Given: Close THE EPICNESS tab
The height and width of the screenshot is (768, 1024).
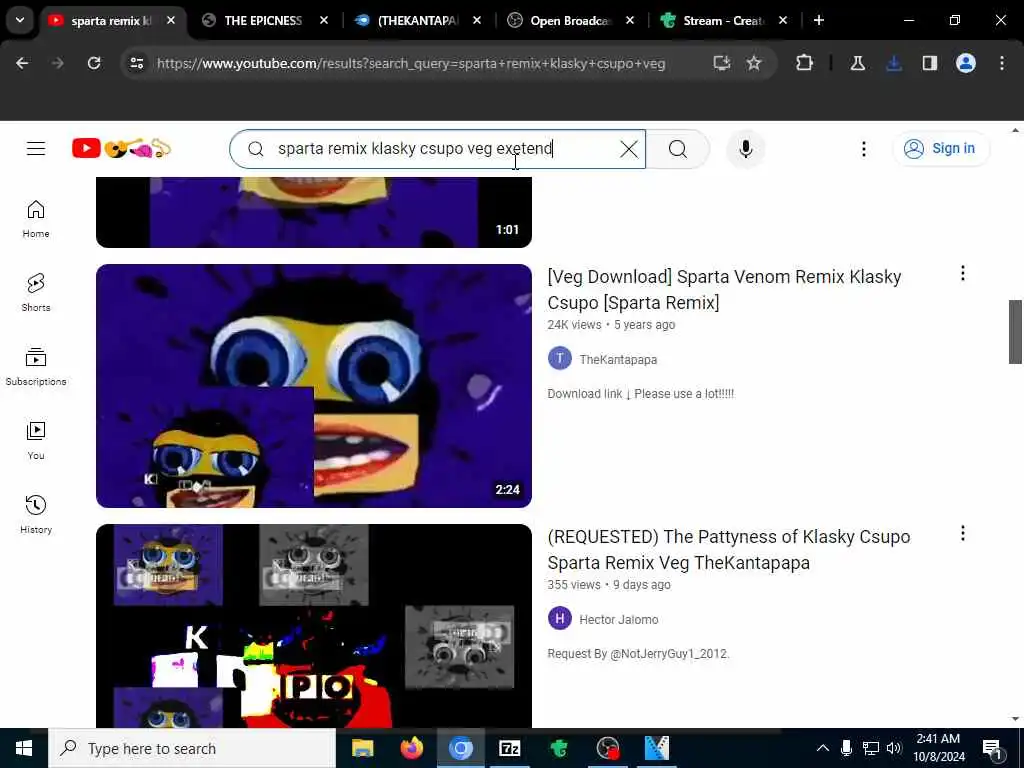Looking at the screenshot, I should tap(324, 20).
